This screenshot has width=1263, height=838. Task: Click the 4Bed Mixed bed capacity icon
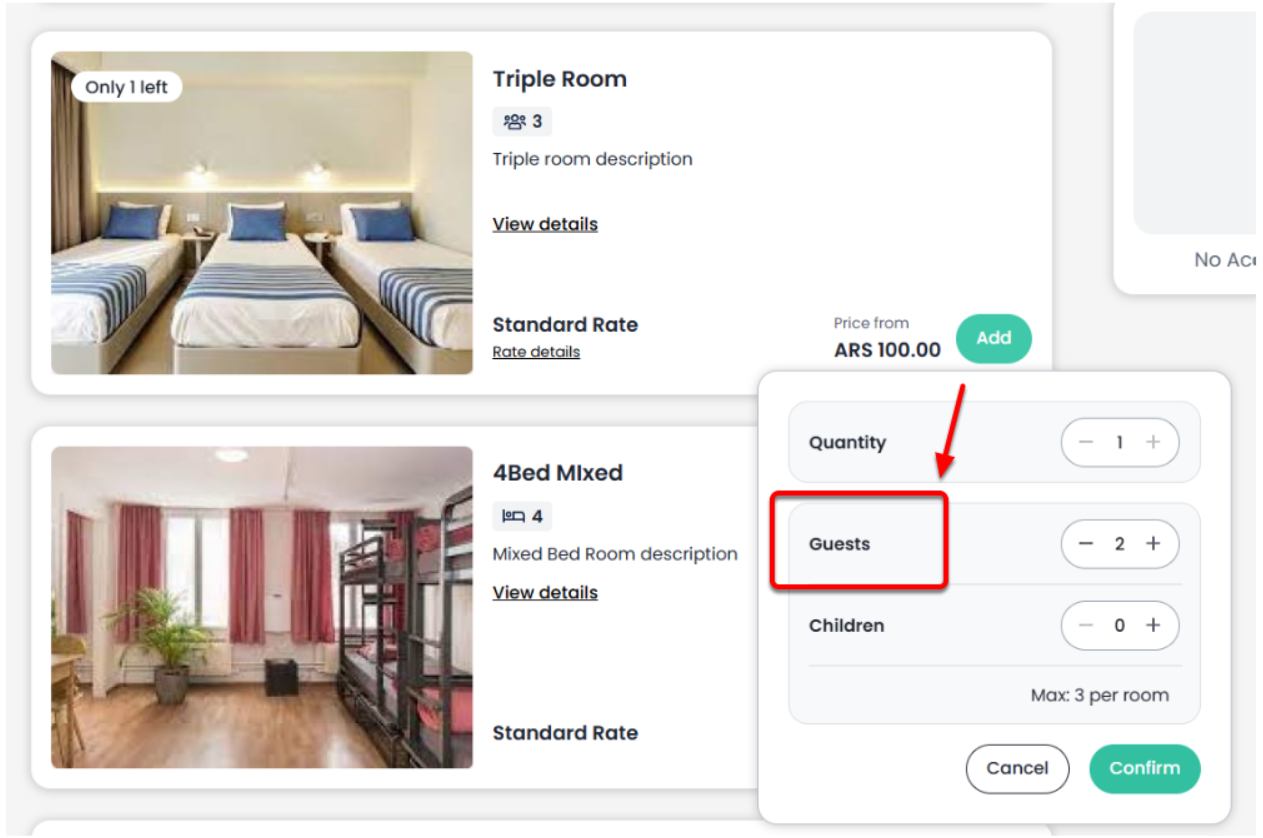pyautogui.click(x=514, y=517)
